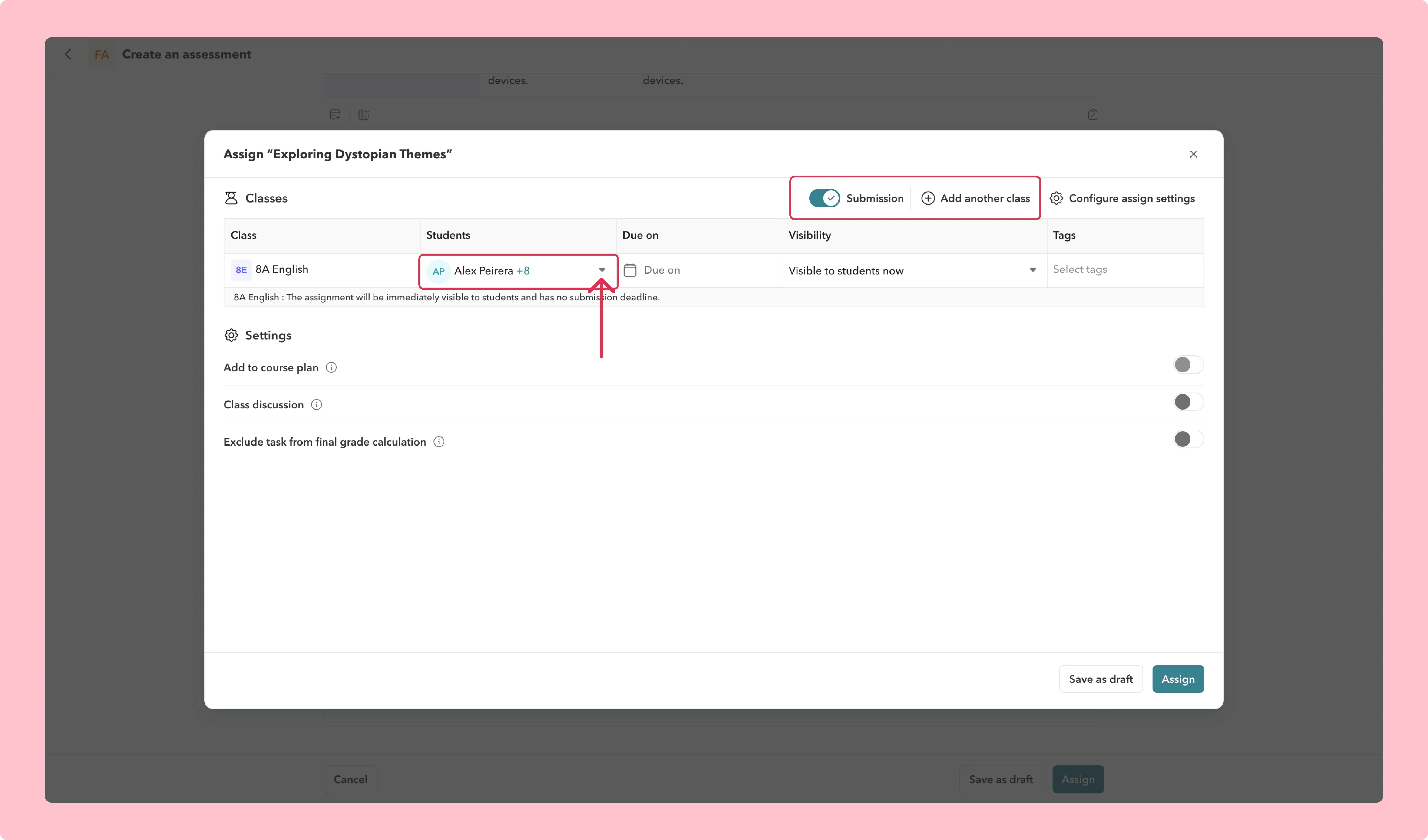Click Save as draft in the dialog

click(1101, 679)
